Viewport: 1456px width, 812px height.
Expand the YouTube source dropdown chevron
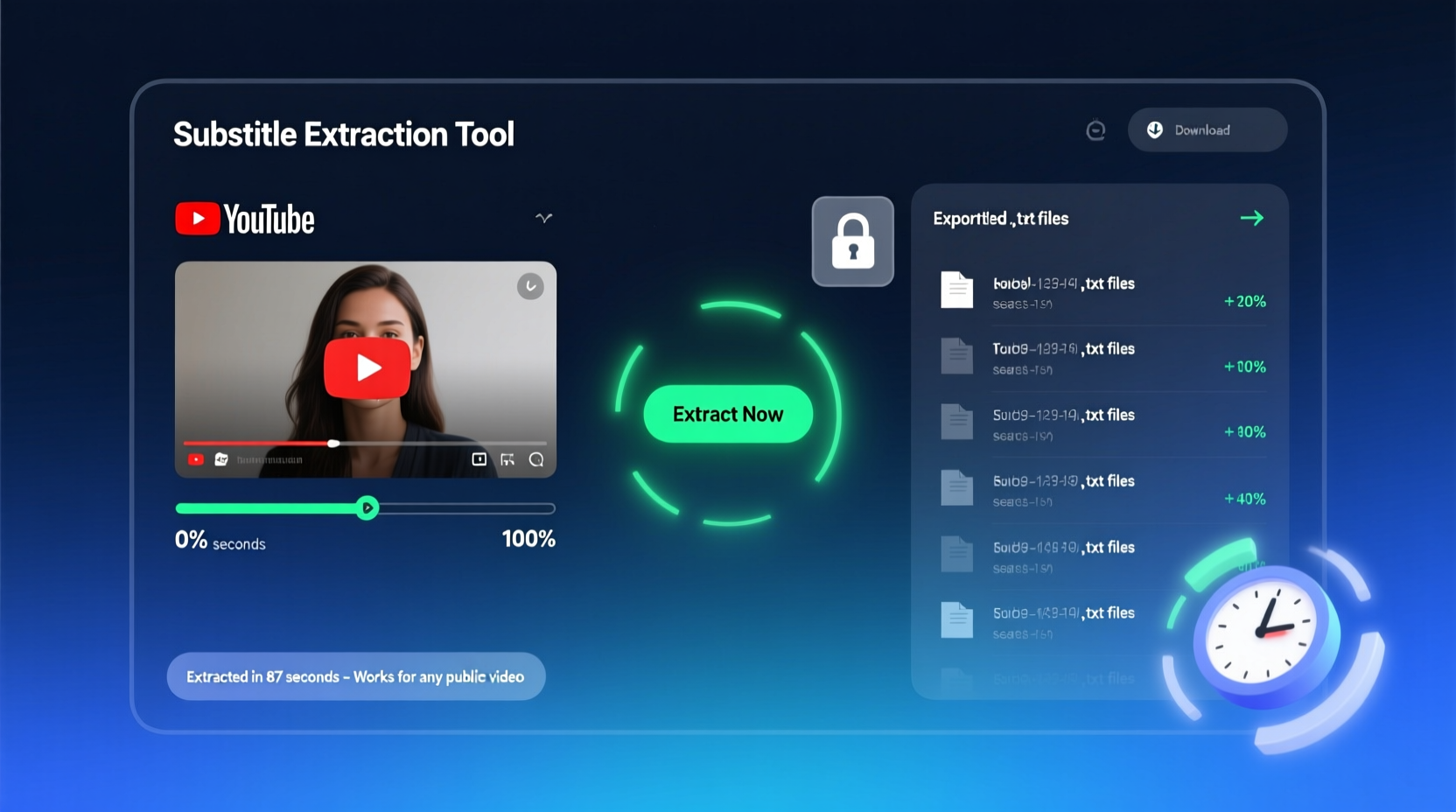point(544,218)
